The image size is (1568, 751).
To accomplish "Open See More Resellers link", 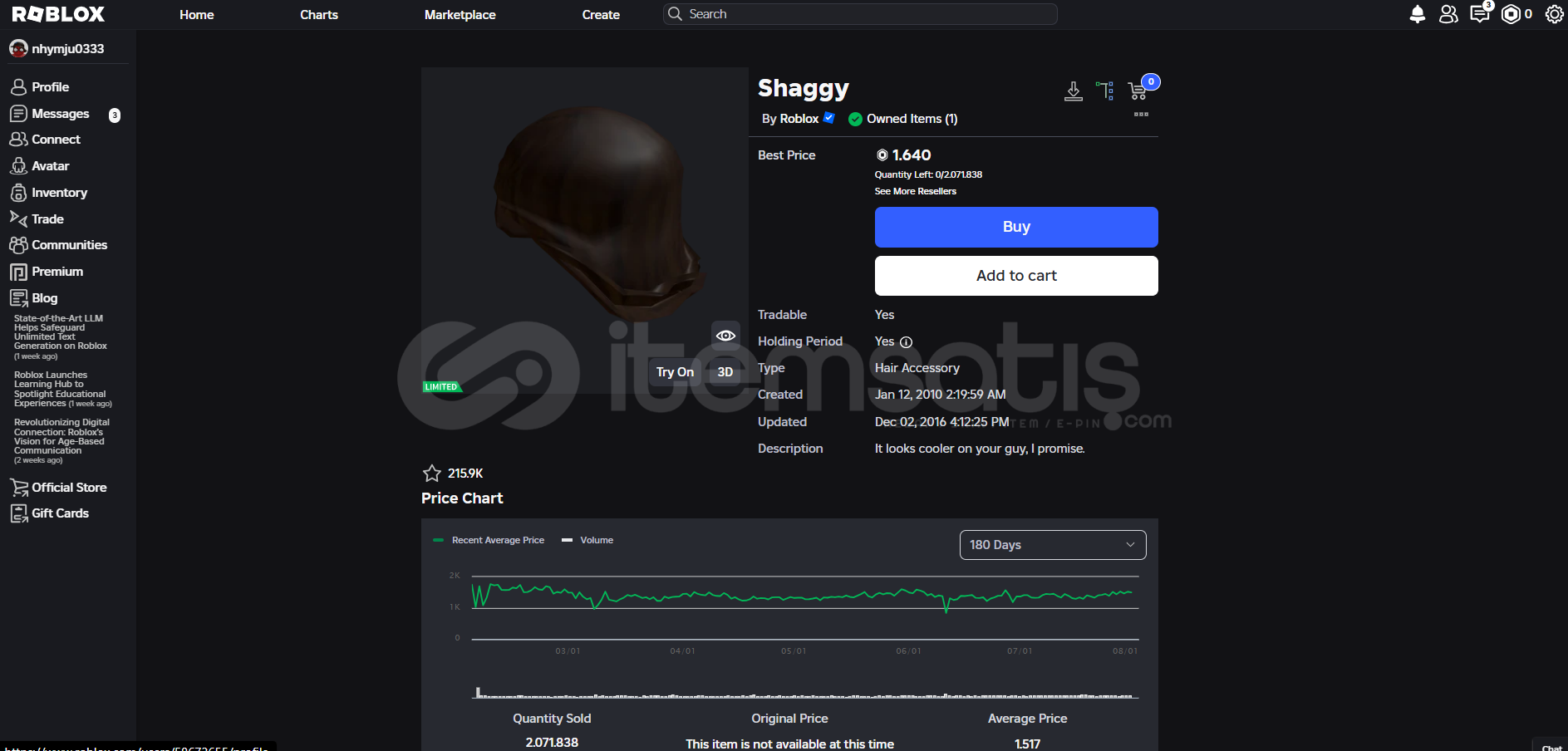I will [x=916, y=191].
